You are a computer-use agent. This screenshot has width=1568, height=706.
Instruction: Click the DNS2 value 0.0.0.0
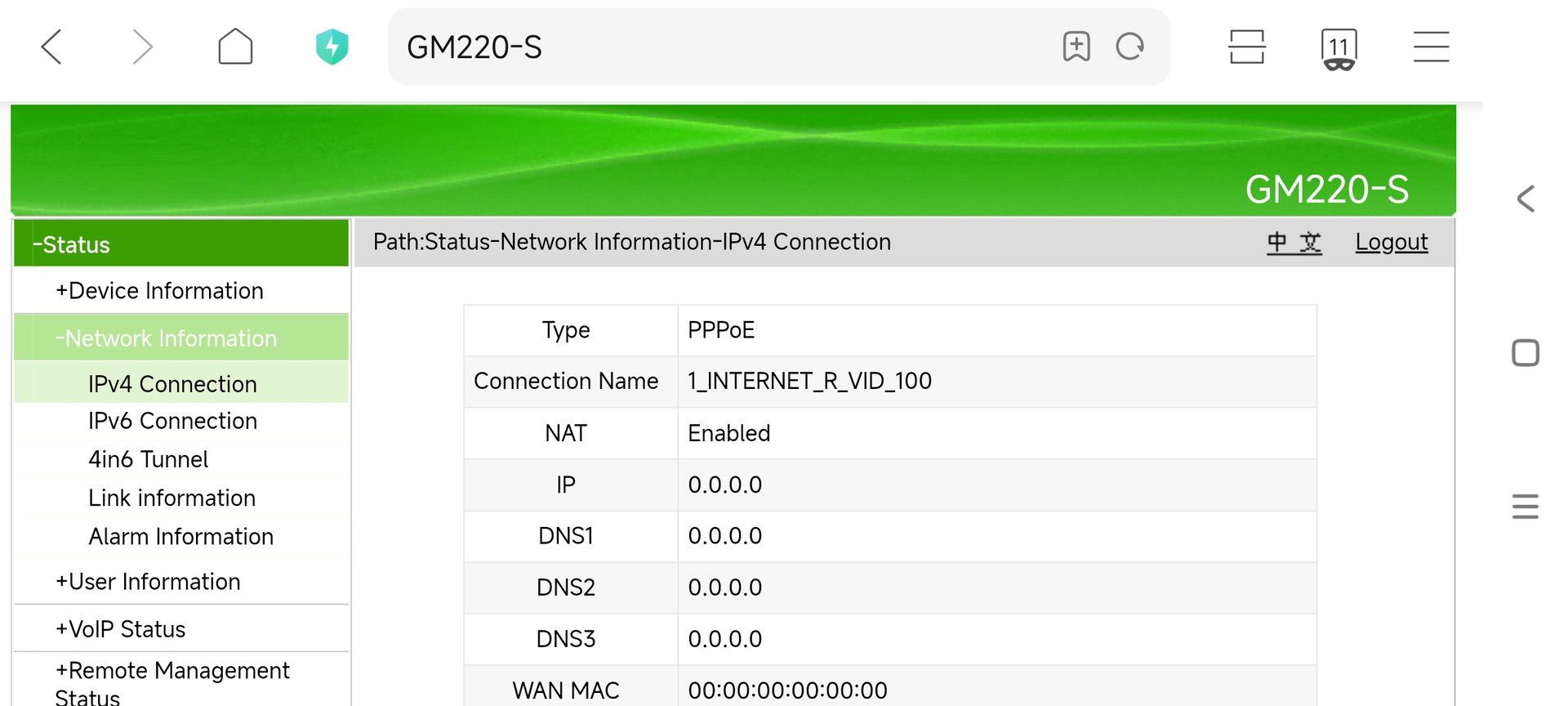[x=725, y=588]
